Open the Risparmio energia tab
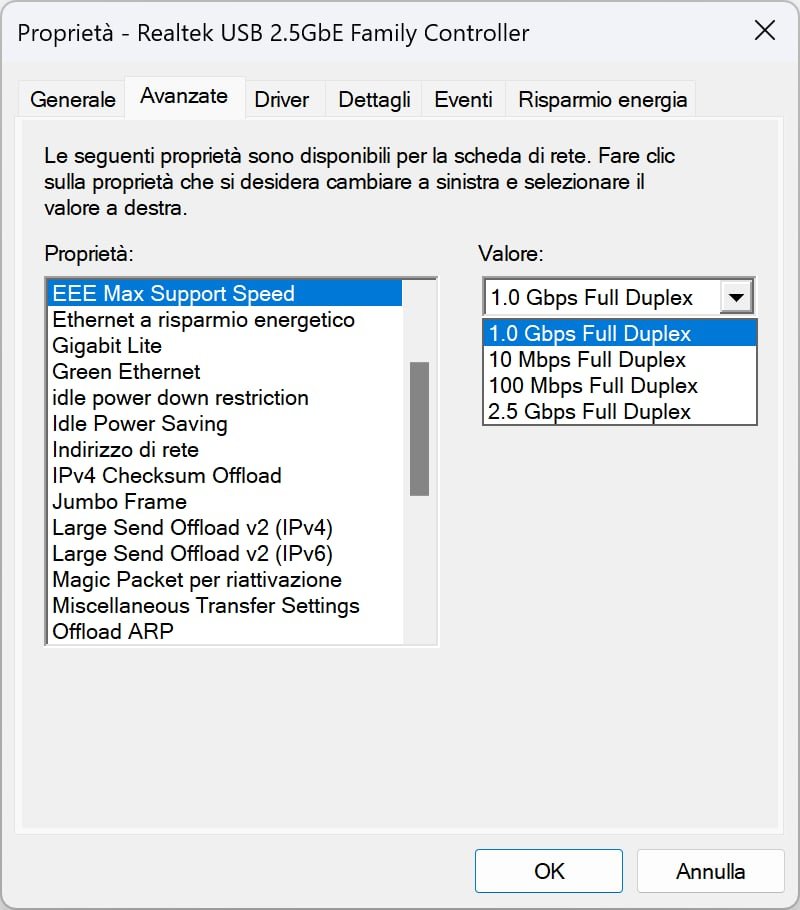This screenshot has height=910, width=800. (x=603, y=99)
